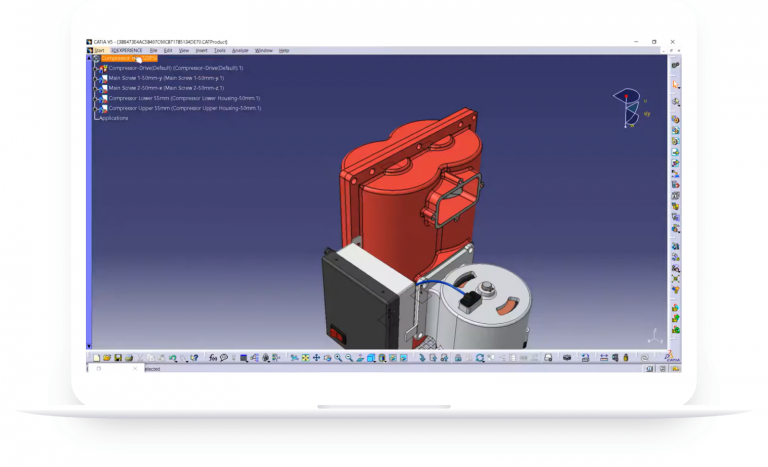Open the Tools menu
The width and height of the screenshot is (768, 467).
pyautogui.click(x=220, y=50)
